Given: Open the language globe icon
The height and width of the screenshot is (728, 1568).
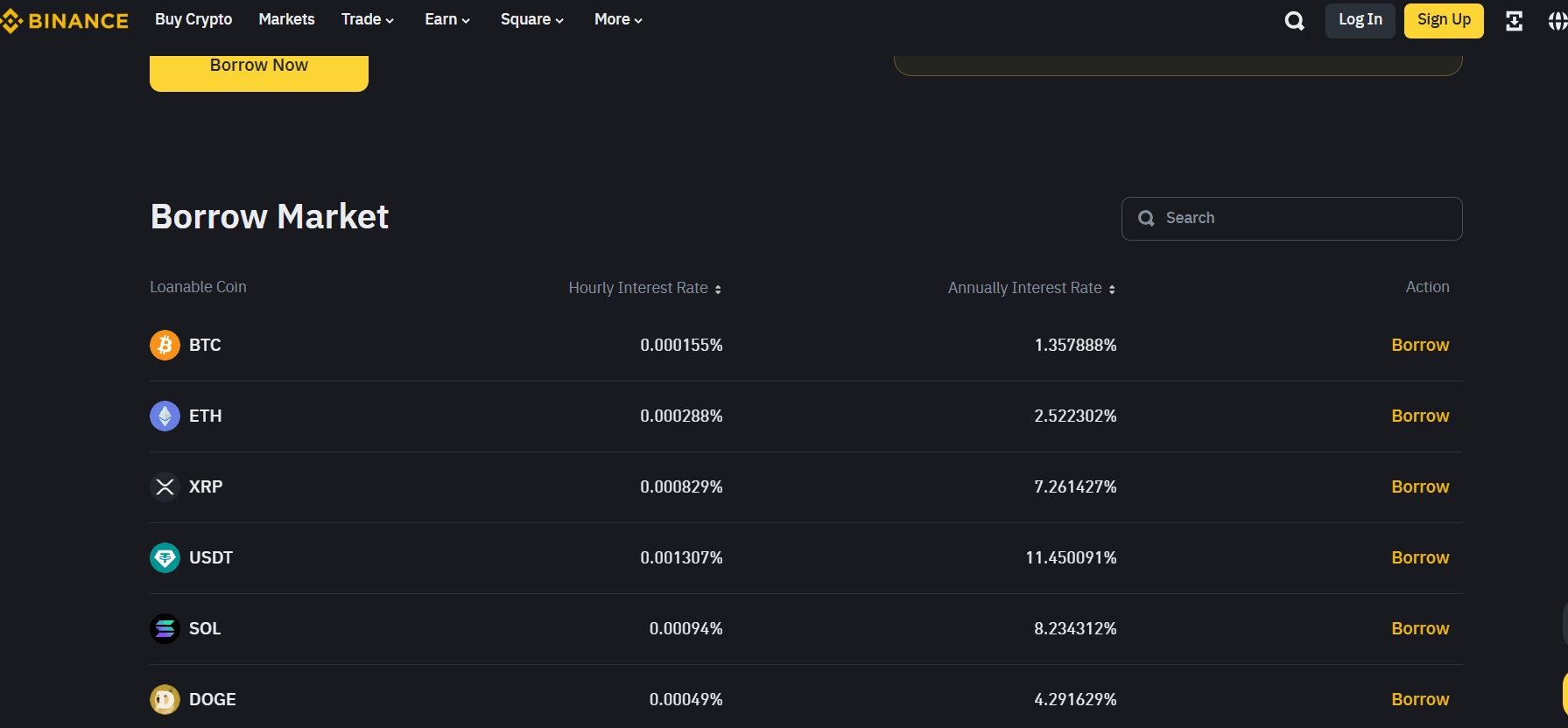Looking at the screenshot, I should (1557, 21).
